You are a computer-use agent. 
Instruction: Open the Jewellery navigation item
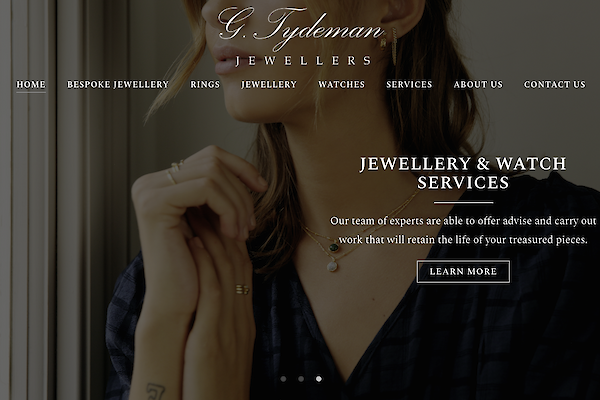pyautogui.click(x=269, y=84)
